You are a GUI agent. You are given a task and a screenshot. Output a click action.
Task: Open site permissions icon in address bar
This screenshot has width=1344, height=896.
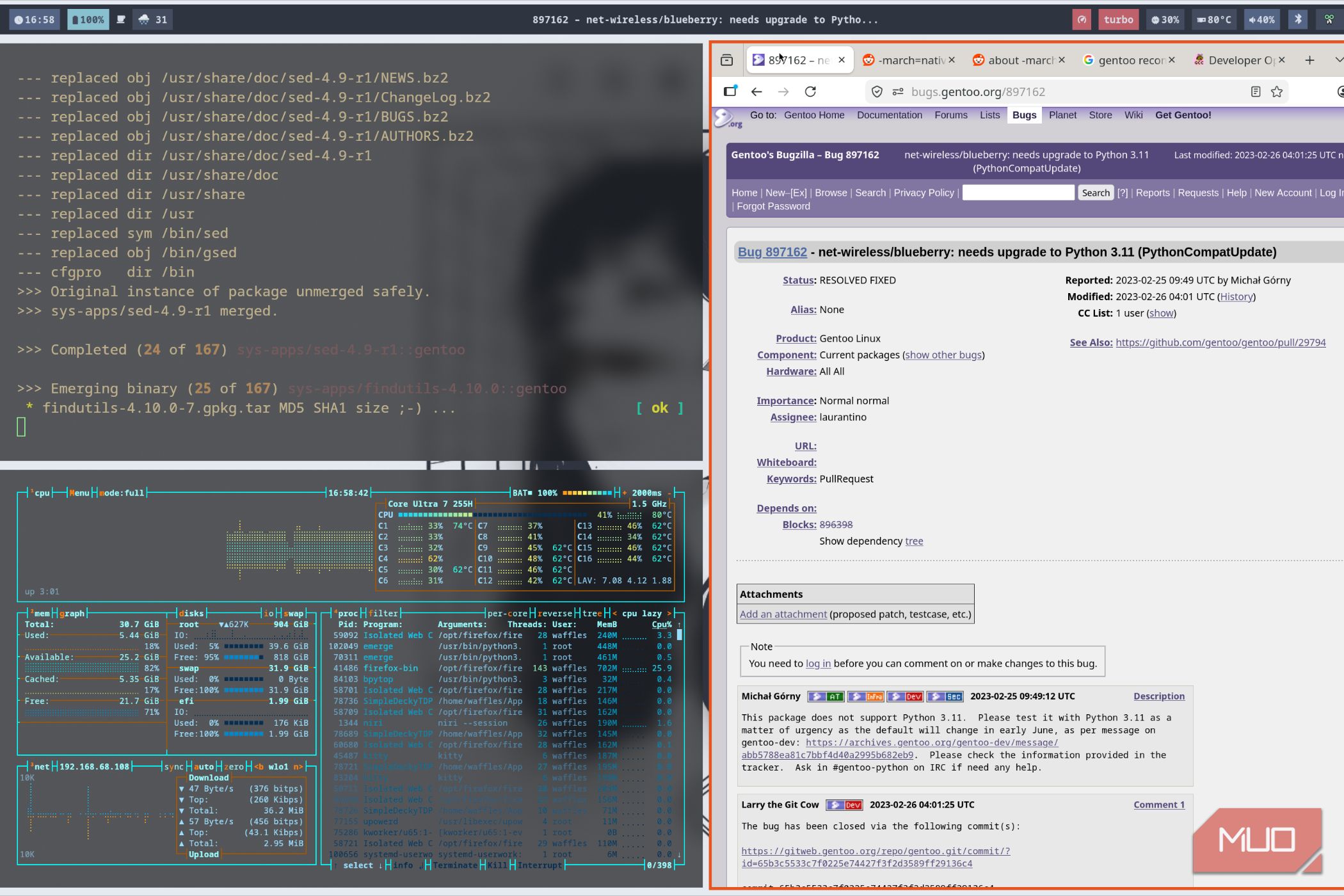pos(898,92)
